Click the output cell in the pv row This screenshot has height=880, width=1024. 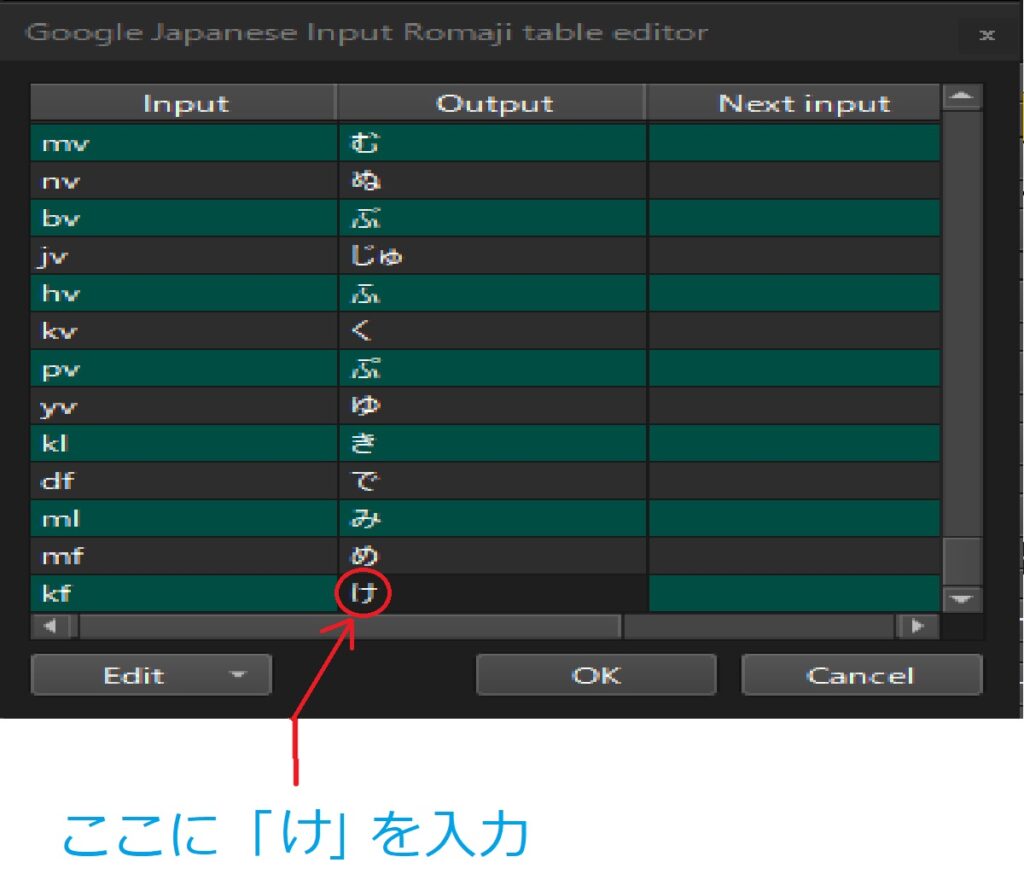click(x=493, y=369)
